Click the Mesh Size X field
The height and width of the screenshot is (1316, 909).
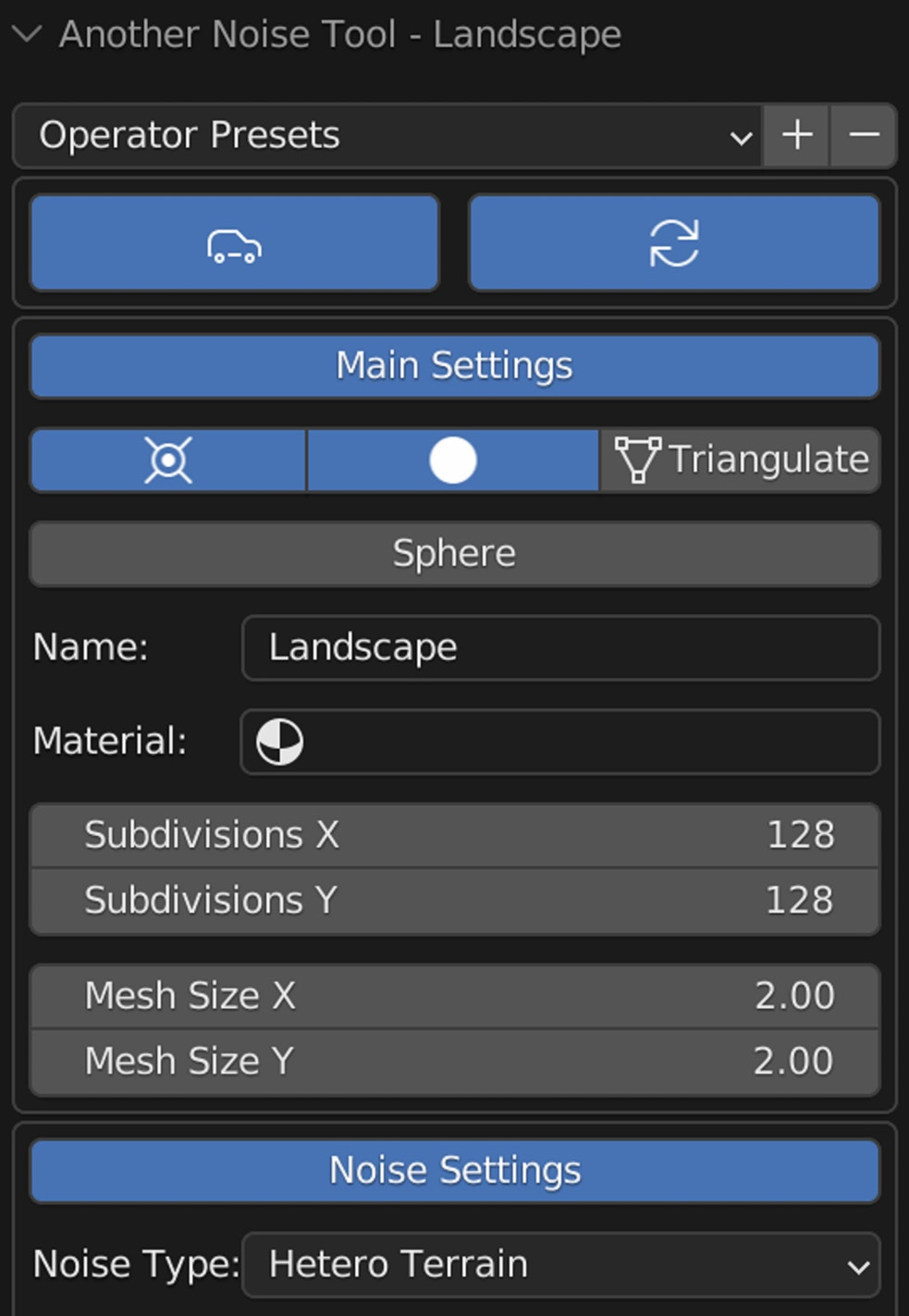[454, 996]
